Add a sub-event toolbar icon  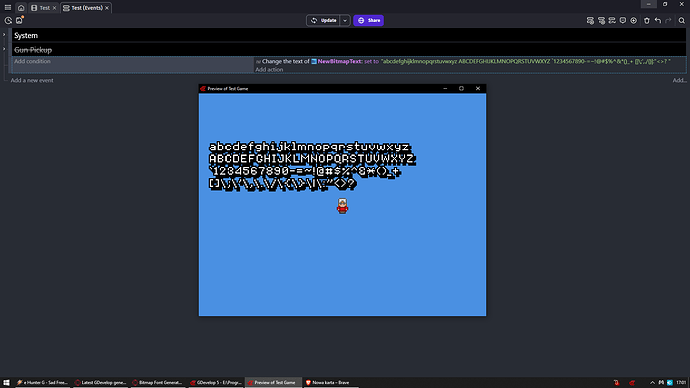pos(601,20)
